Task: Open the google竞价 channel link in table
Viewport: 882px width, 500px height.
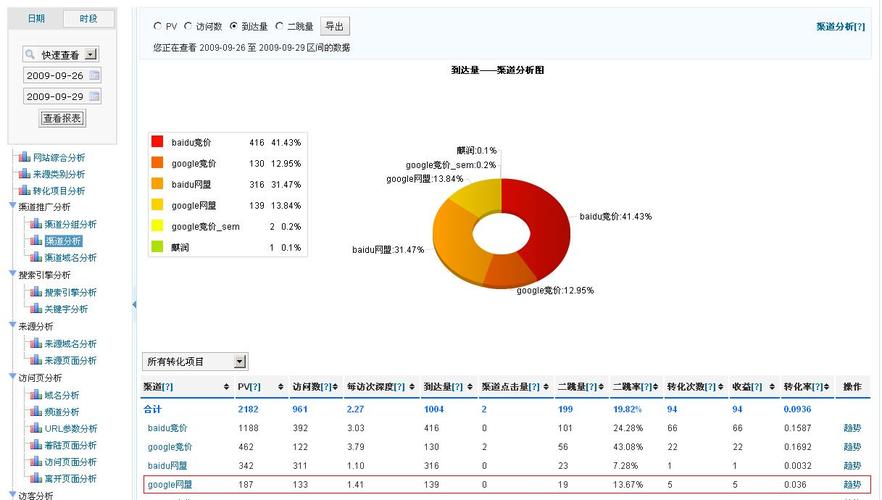Action: coord(170,447)
